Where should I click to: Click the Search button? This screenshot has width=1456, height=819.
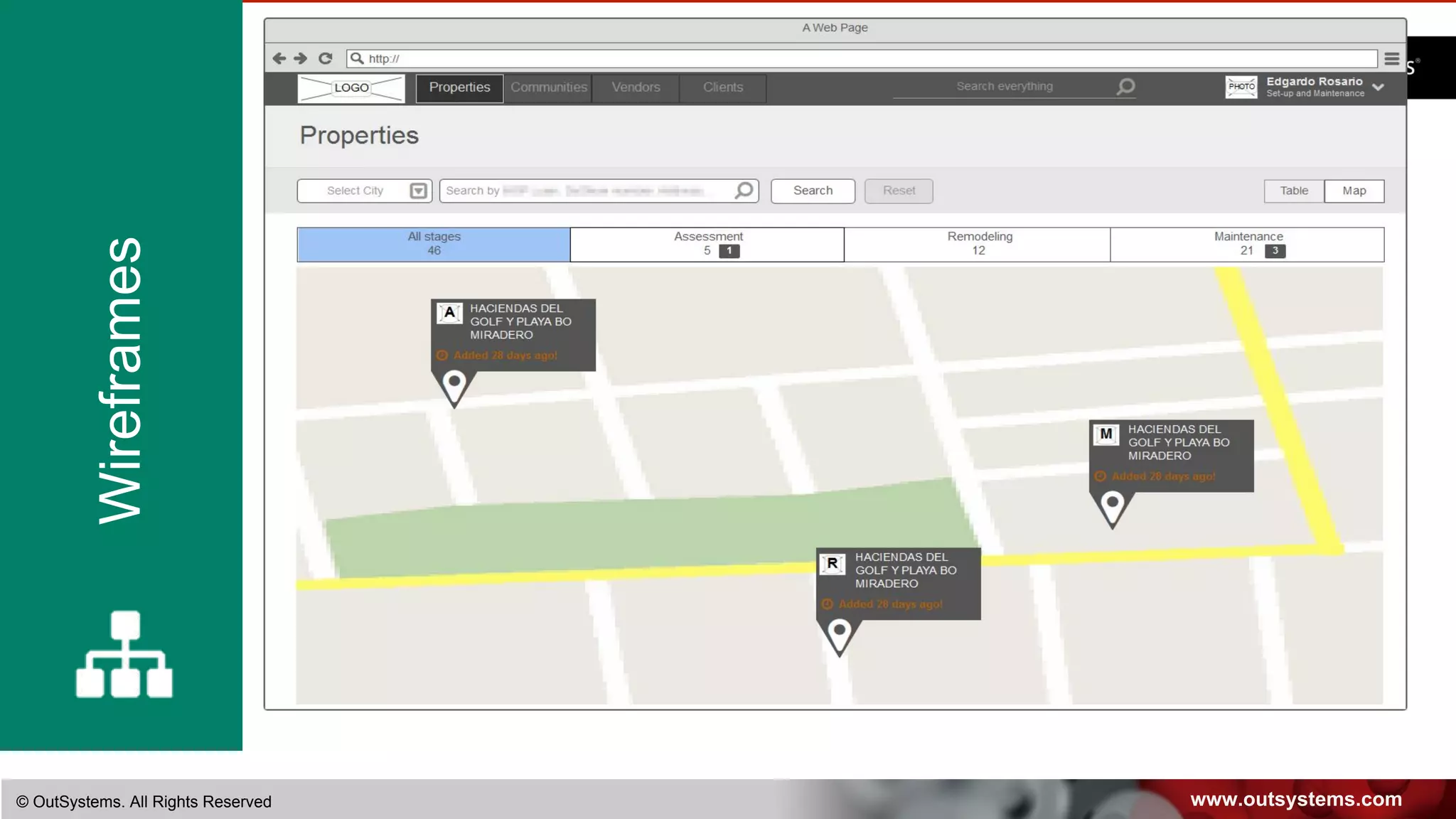click(x=813, y=191)
